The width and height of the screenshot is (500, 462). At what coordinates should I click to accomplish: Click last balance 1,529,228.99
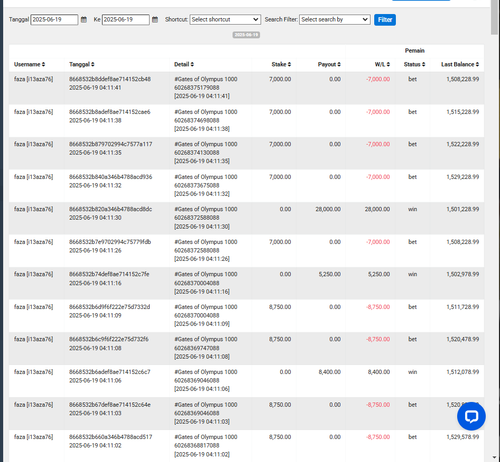point(463,177)
